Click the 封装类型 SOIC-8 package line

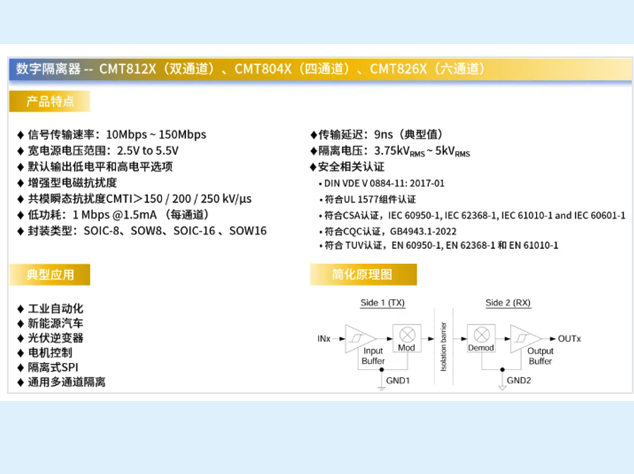142,230
